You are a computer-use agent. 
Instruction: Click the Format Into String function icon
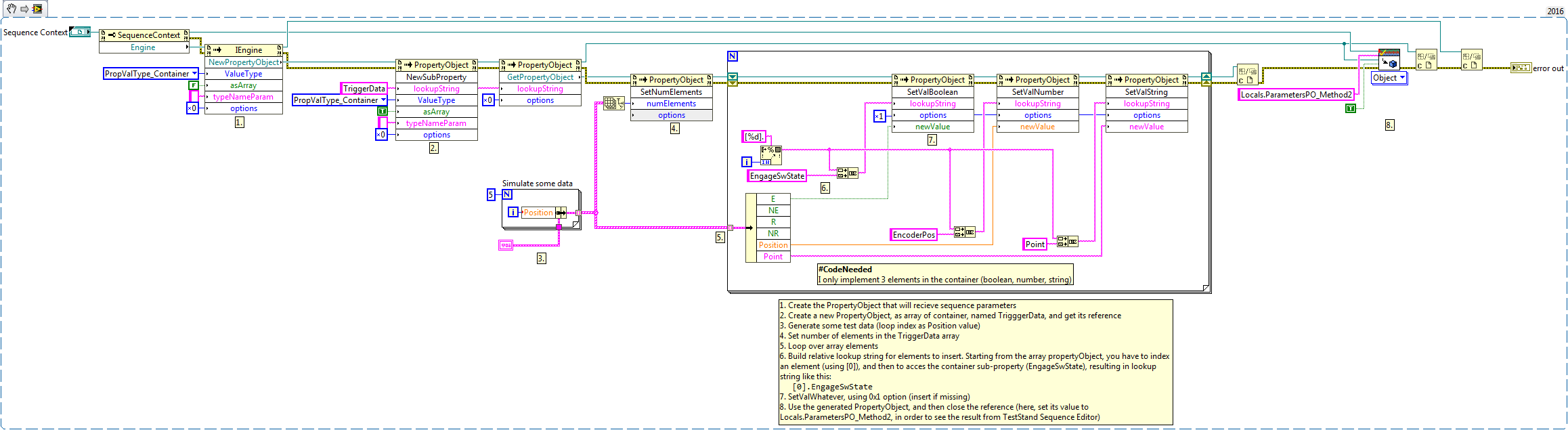tap(770, 155)
